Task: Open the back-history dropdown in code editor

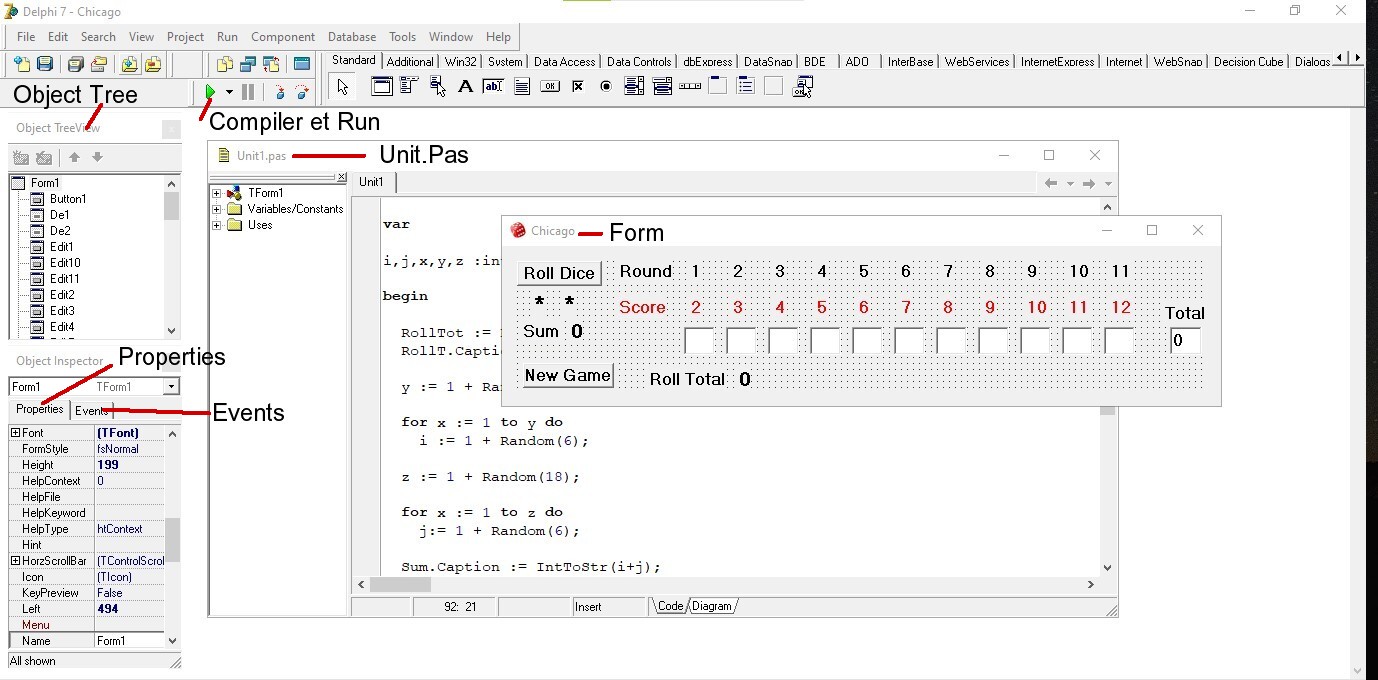Action: 1069,184
